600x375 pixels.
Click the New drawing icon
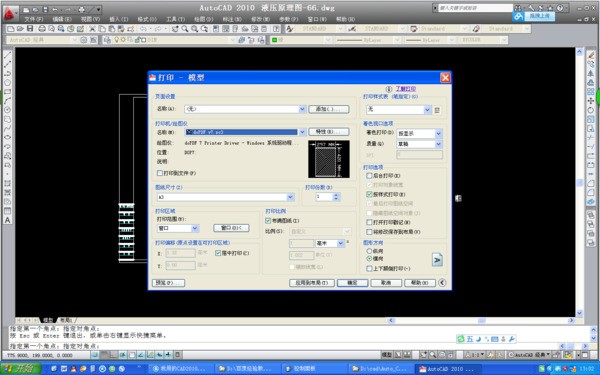[11, 29]
